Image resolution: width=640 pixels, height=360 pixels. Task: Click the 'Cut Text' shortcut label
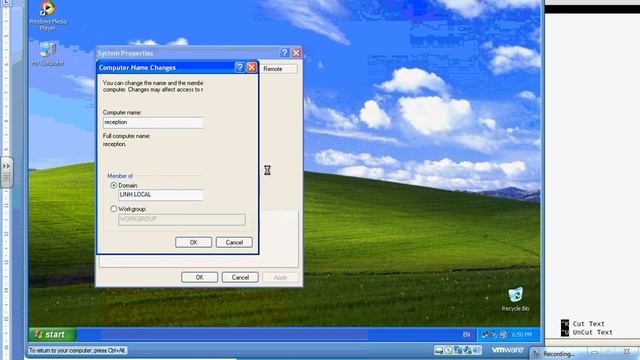pos(588,324)
